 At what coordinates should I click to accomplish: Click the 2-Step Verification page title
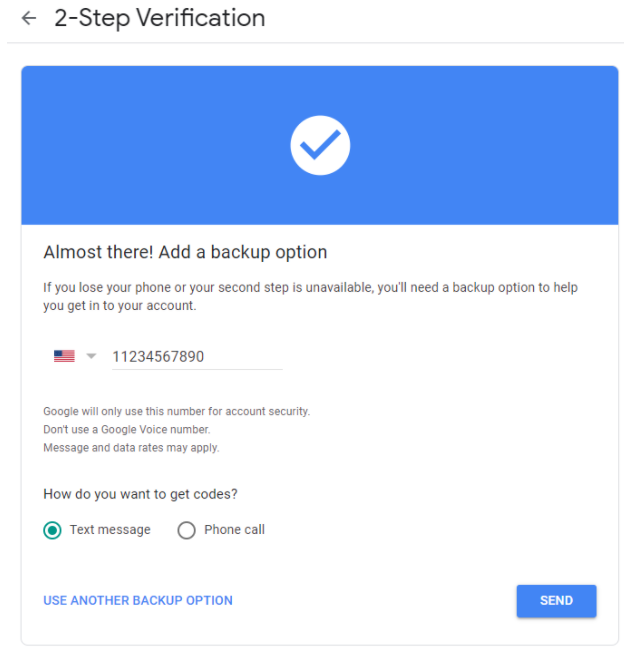(x=160, y=19)
